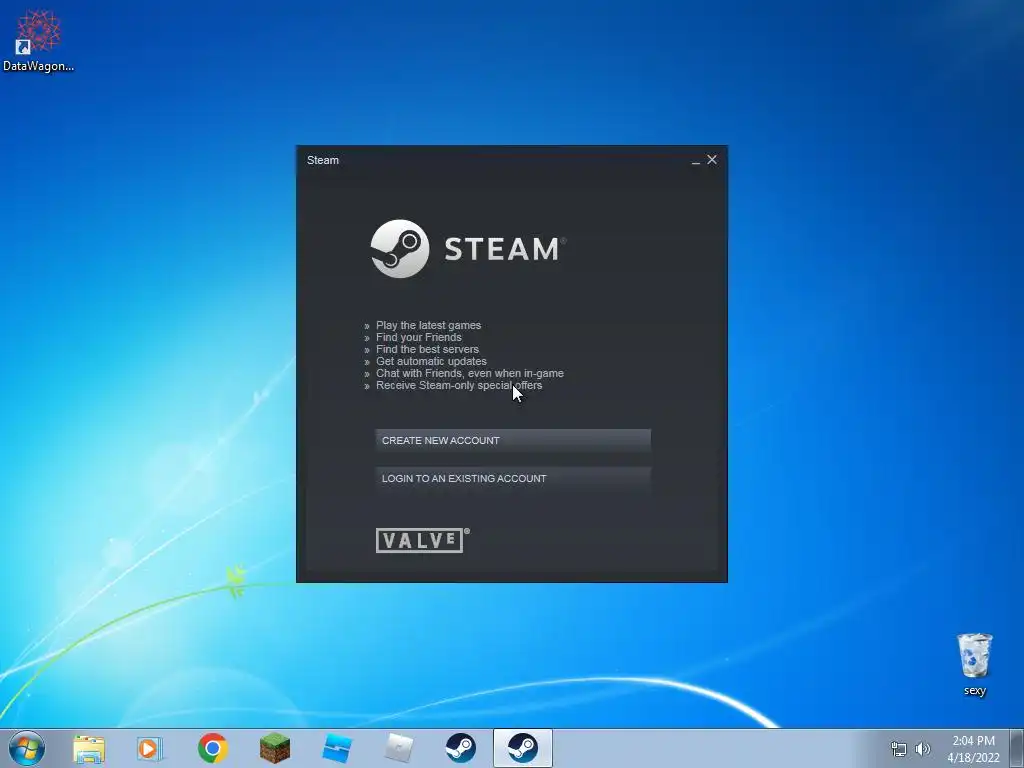Screen dimensions: 1024x768
Task: Click the Create New Account button
Action: 513,440
